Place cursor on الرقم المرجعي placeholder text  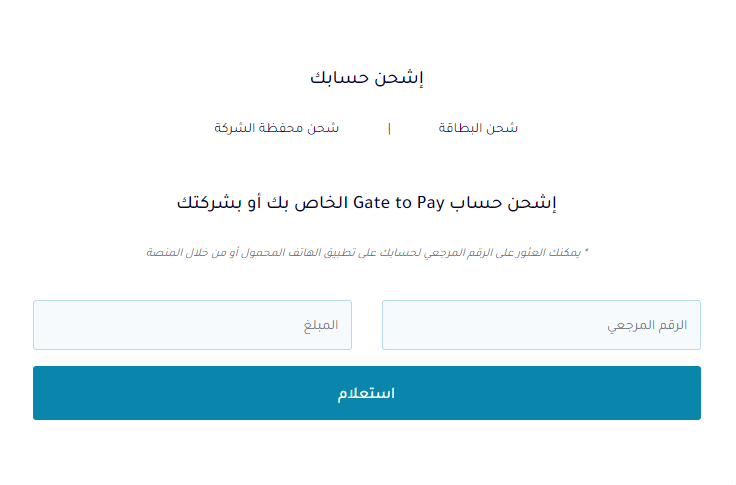tap(647, 325)
